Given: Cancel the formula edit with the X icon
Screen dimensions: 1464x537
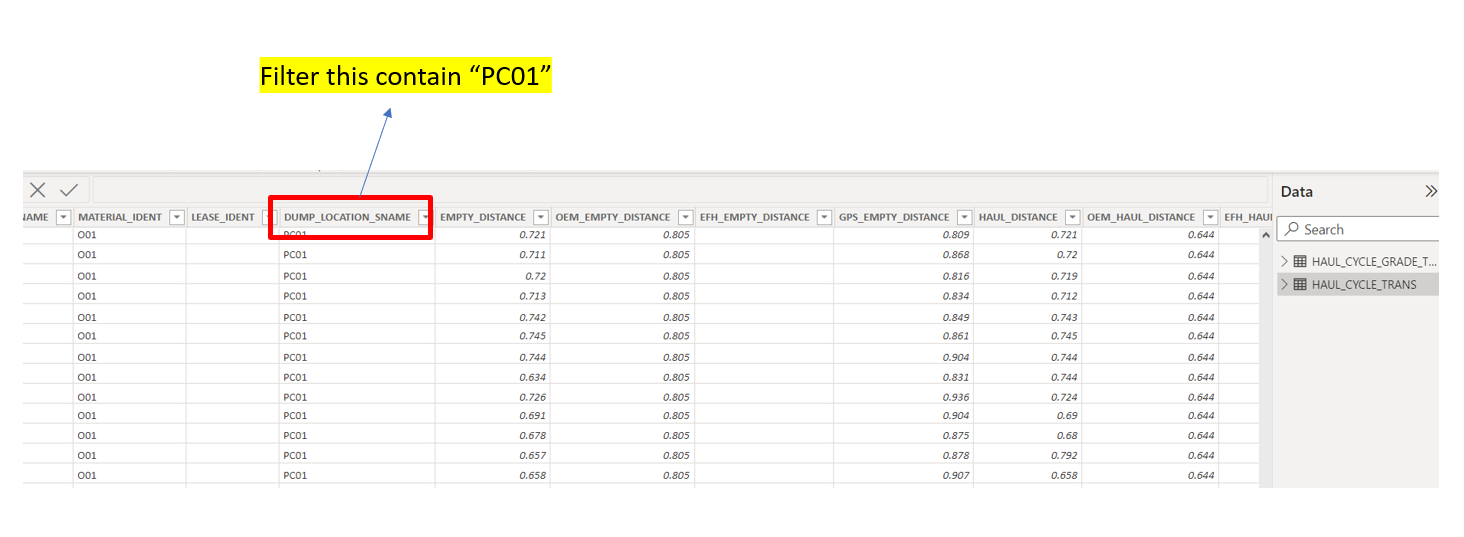Looking at the screenshot, I should (x=37, y=190).
